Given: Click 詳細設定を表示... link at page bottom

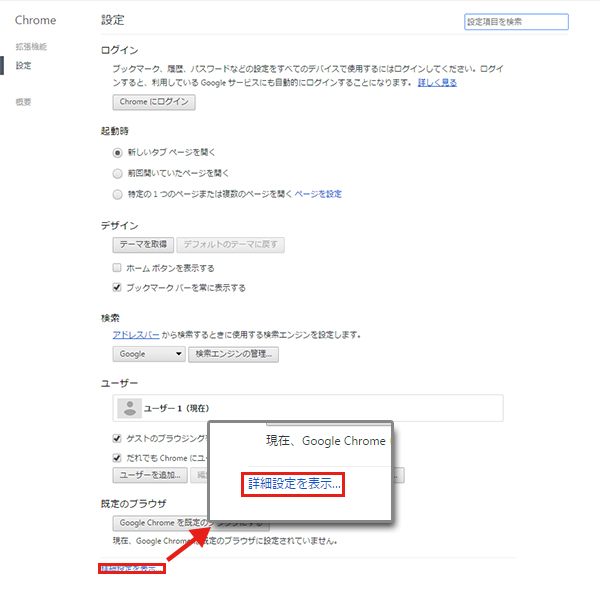Looking at the screenshot, I should [x=131, y=568].
